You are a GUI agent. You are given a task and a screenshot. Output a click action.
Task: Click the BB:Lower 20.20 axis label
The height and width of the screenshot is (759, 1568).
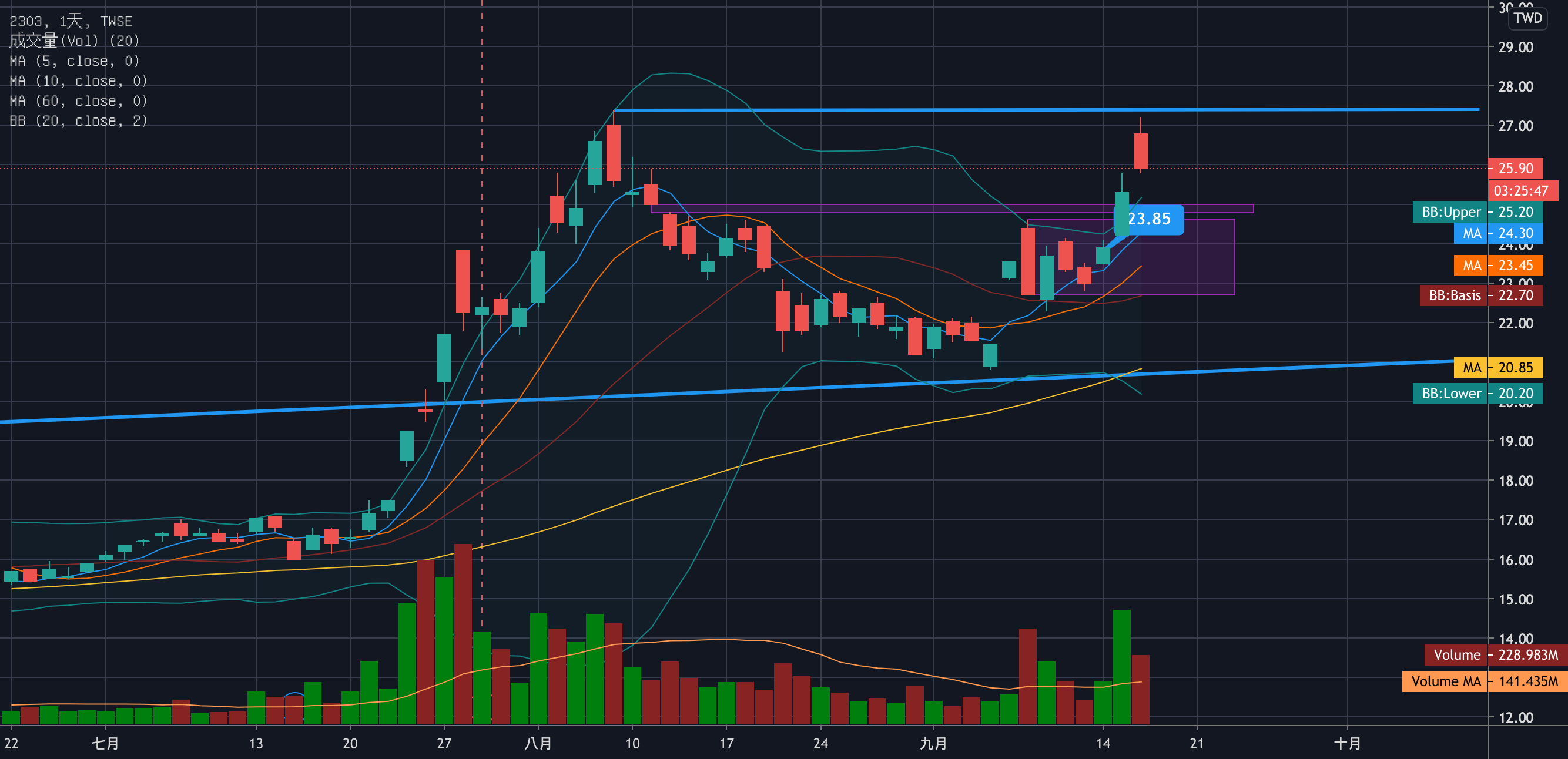(x=1477, y=394)
